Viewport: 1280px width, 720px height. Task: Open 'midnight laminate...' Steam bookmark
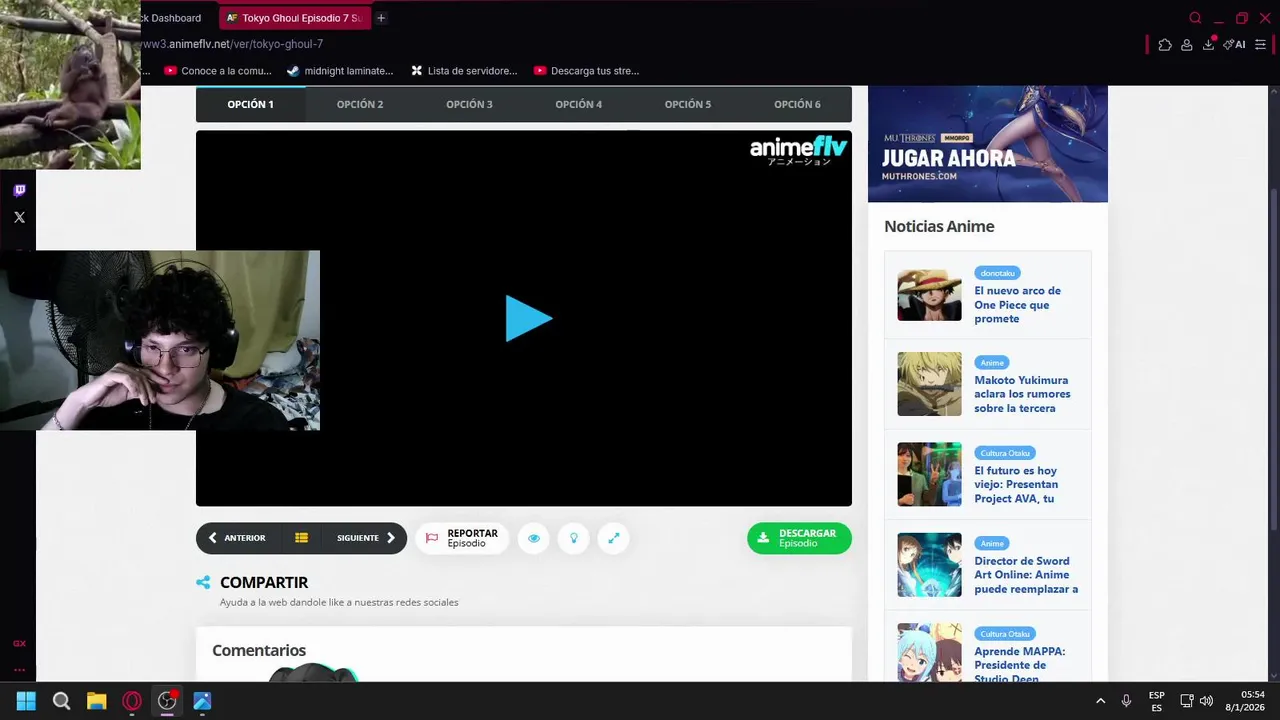tap(340, 71)
